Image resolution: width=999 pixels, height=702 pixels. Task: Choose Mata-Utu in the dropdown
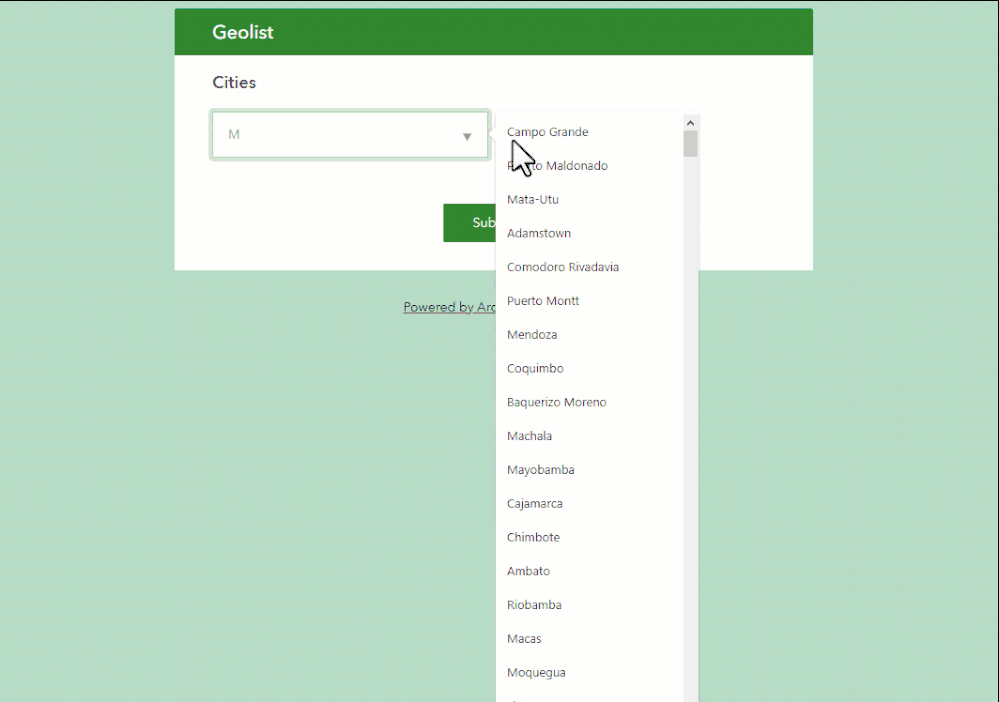532,199
